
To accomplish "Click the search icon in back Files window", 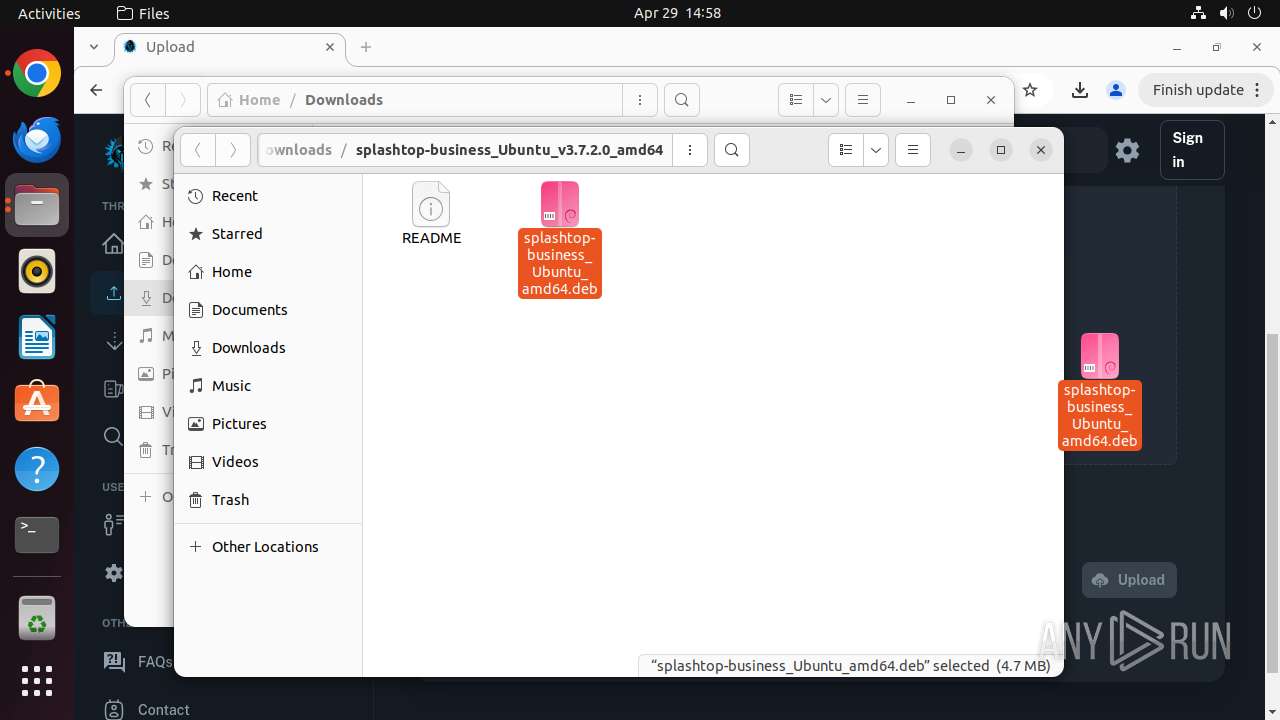I will point(682,100).
